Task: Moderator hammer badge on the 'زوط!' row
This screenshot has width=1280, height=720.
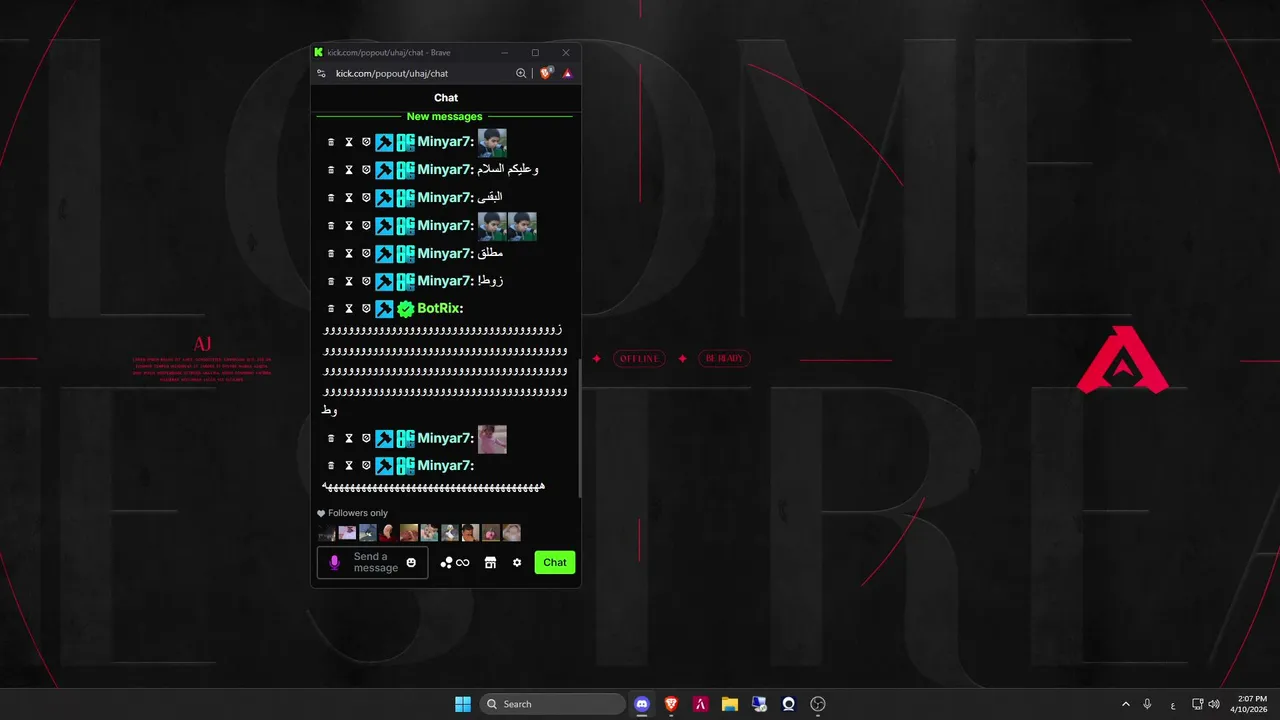Action: (x=384, y=281)
